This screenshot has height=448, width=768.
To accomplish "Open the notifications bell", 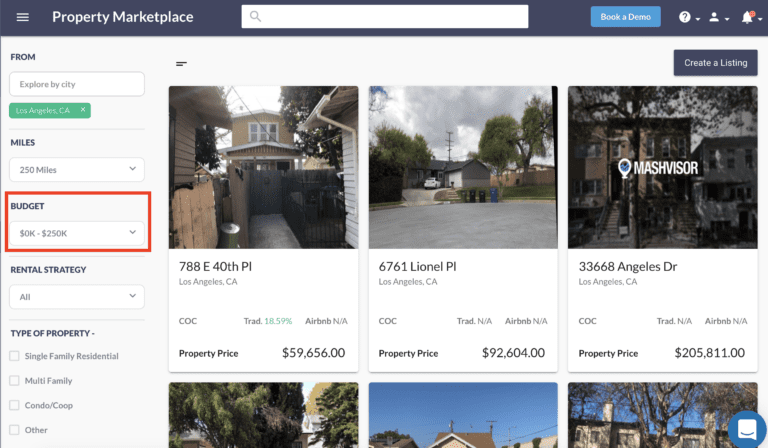I will 746,17.
